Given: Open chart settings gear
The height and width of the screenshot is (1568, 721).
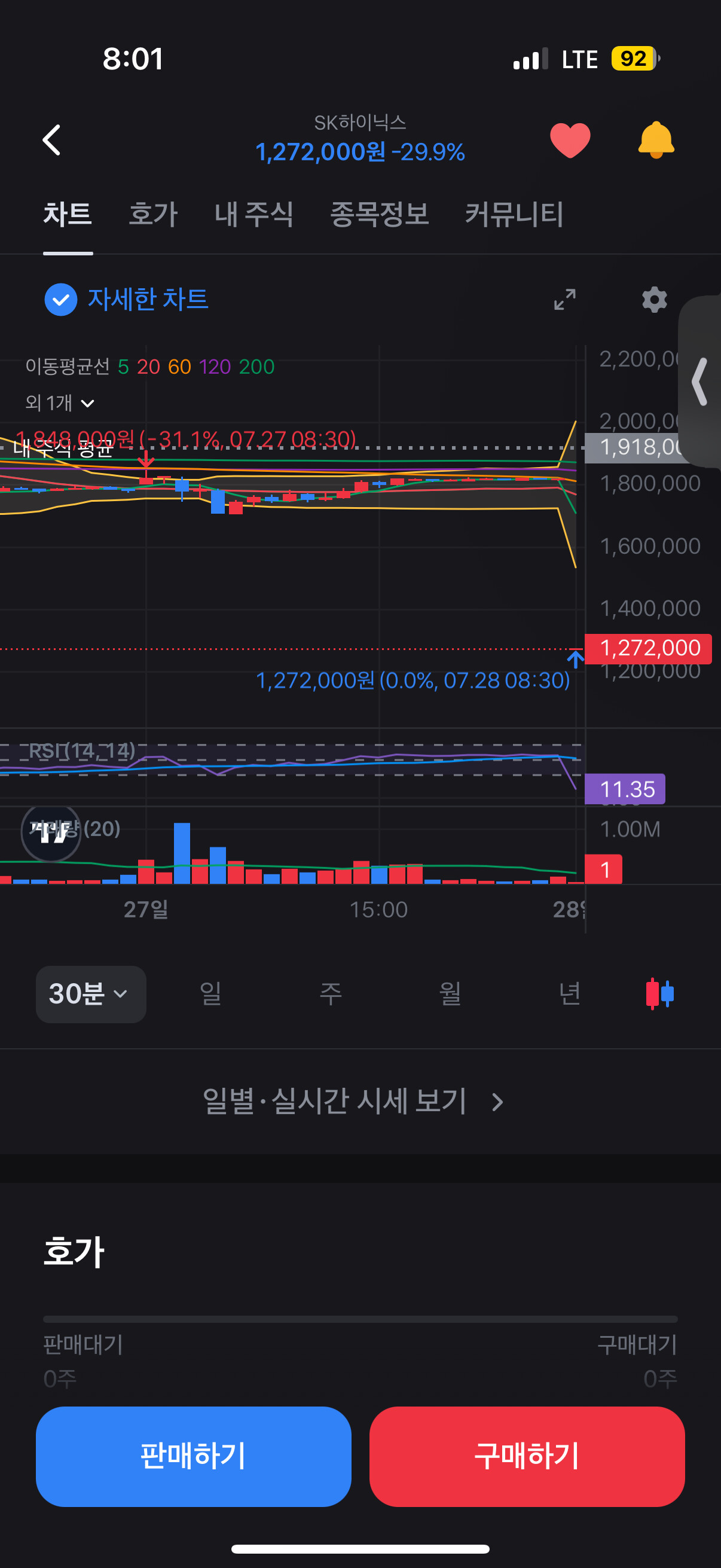Looking at the screenshot, I should click(x=655, y=300).
